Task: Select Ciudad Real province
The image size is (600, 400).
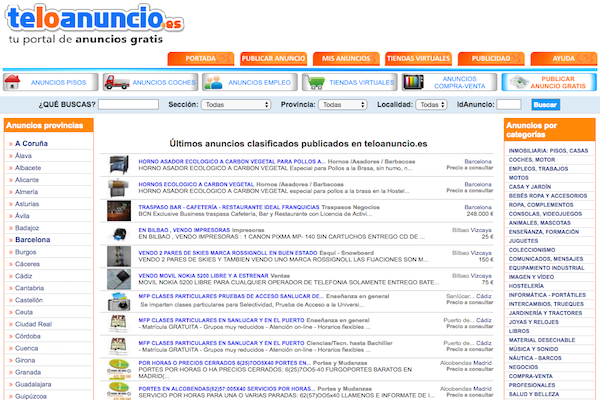Action: click(x=33, y=324)
